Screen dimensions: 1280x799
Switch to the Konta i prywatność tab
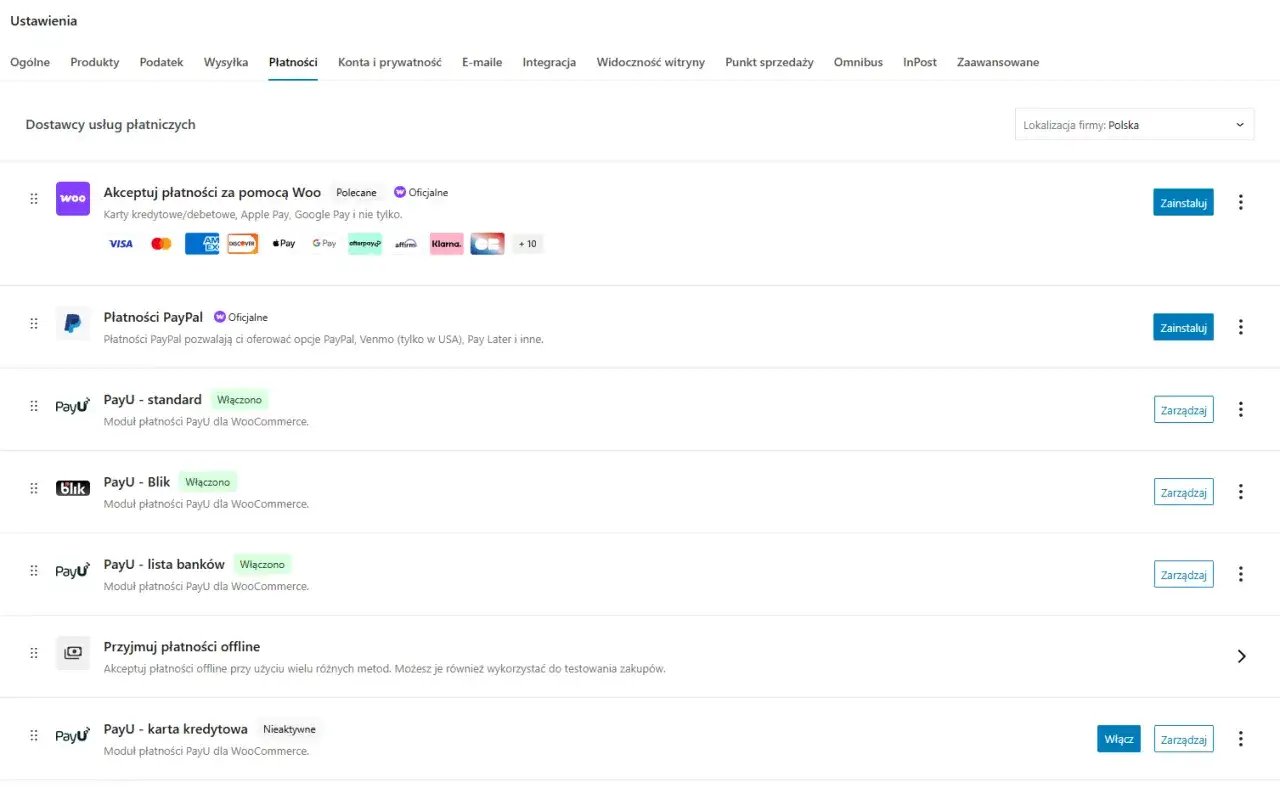pyautogui.click(x=390, y=62)
